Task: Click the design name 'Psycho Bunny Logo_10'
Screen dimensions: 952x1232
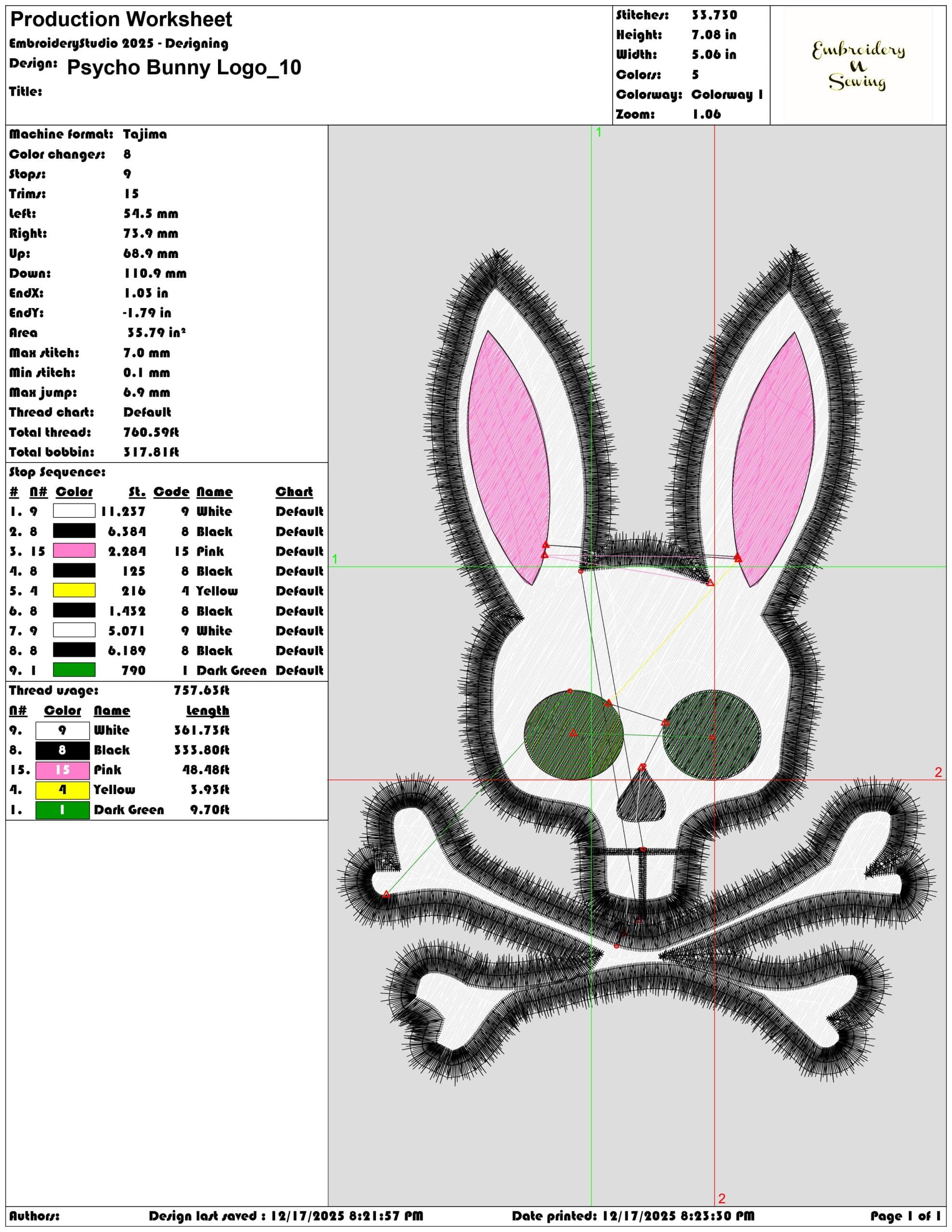Action: [x=184, y=67]
